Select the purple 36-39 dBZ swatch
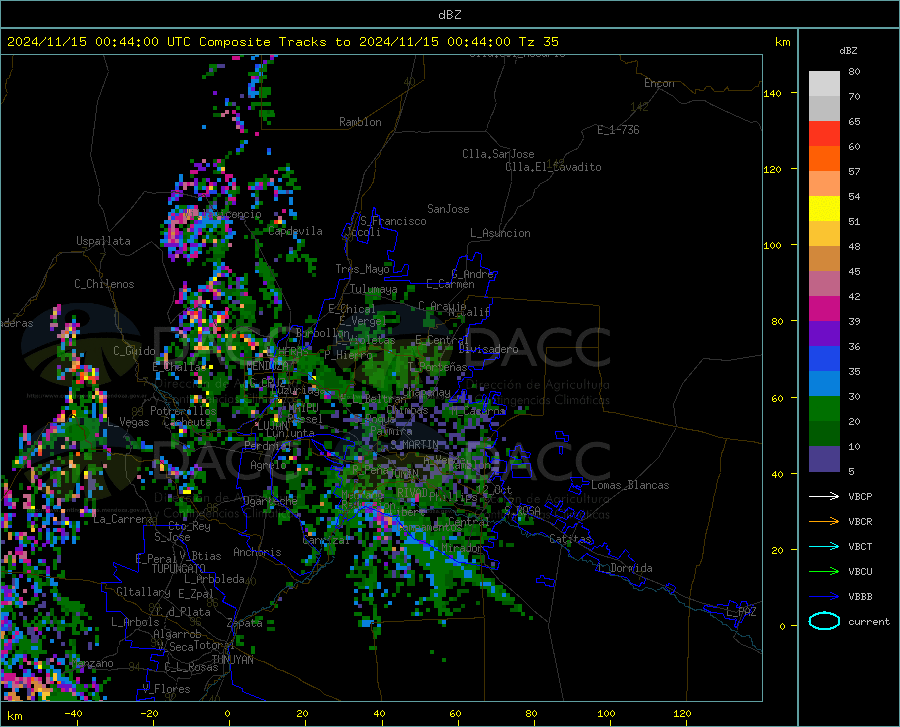 [824, 334]
